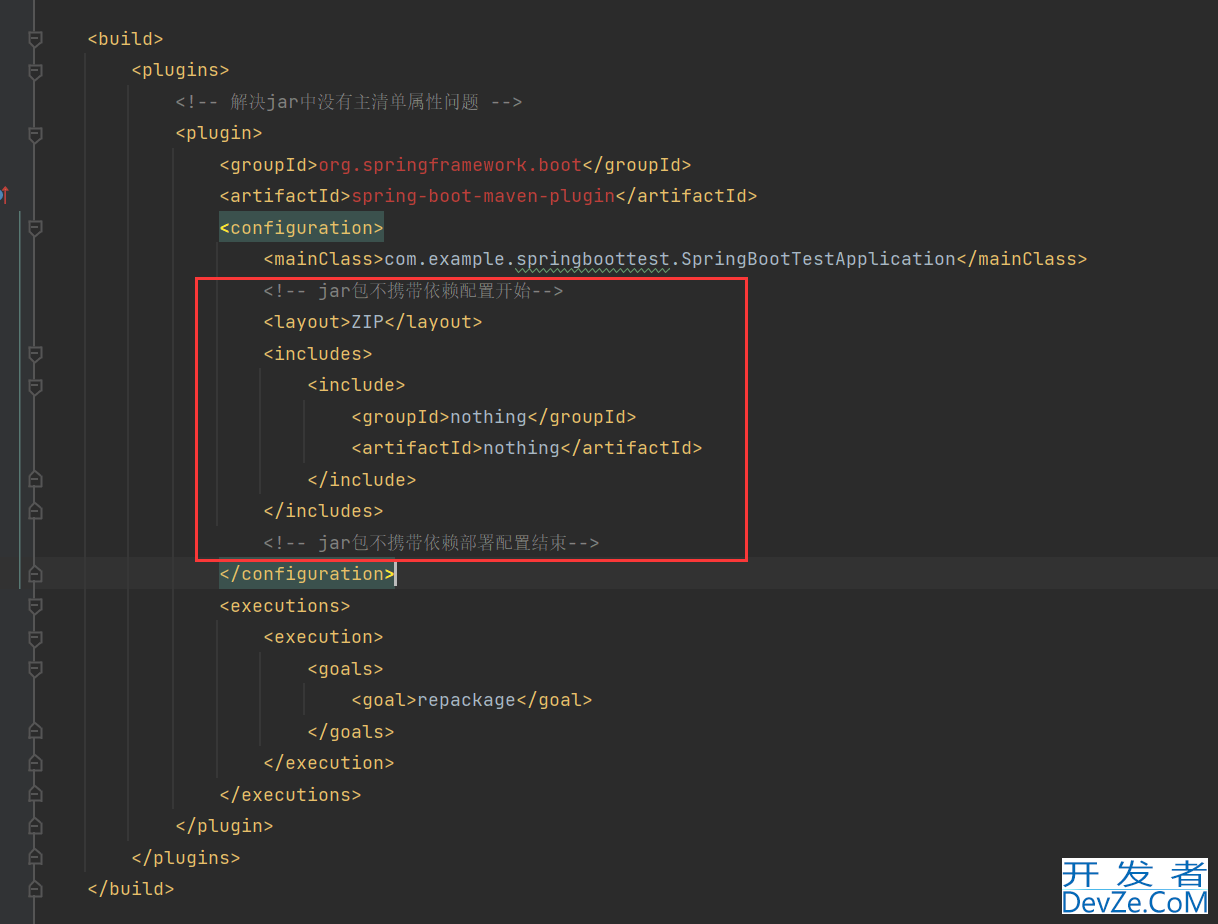
Task: Toggle fold marker at </build> closing tag
Action: [x=35, y=889]
